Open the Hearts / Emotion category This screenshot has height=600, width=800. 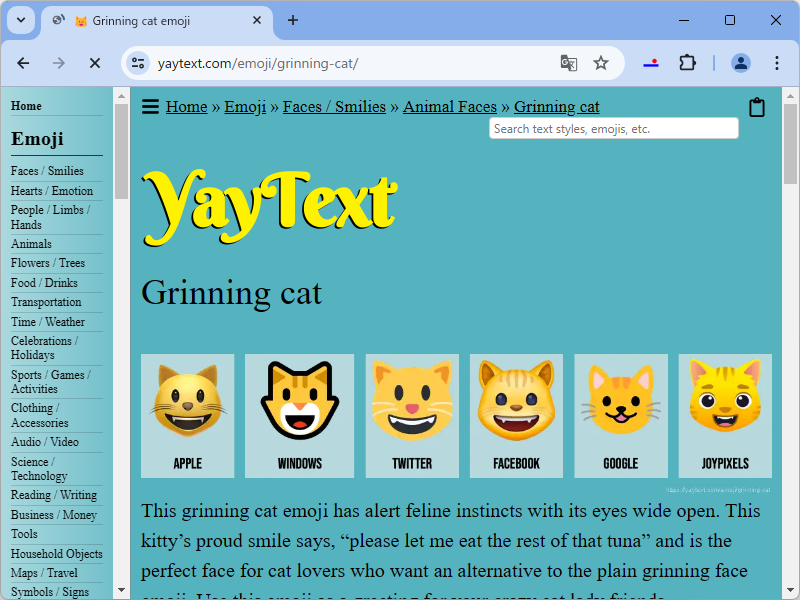pyautogui.click(x=52, y=190)
